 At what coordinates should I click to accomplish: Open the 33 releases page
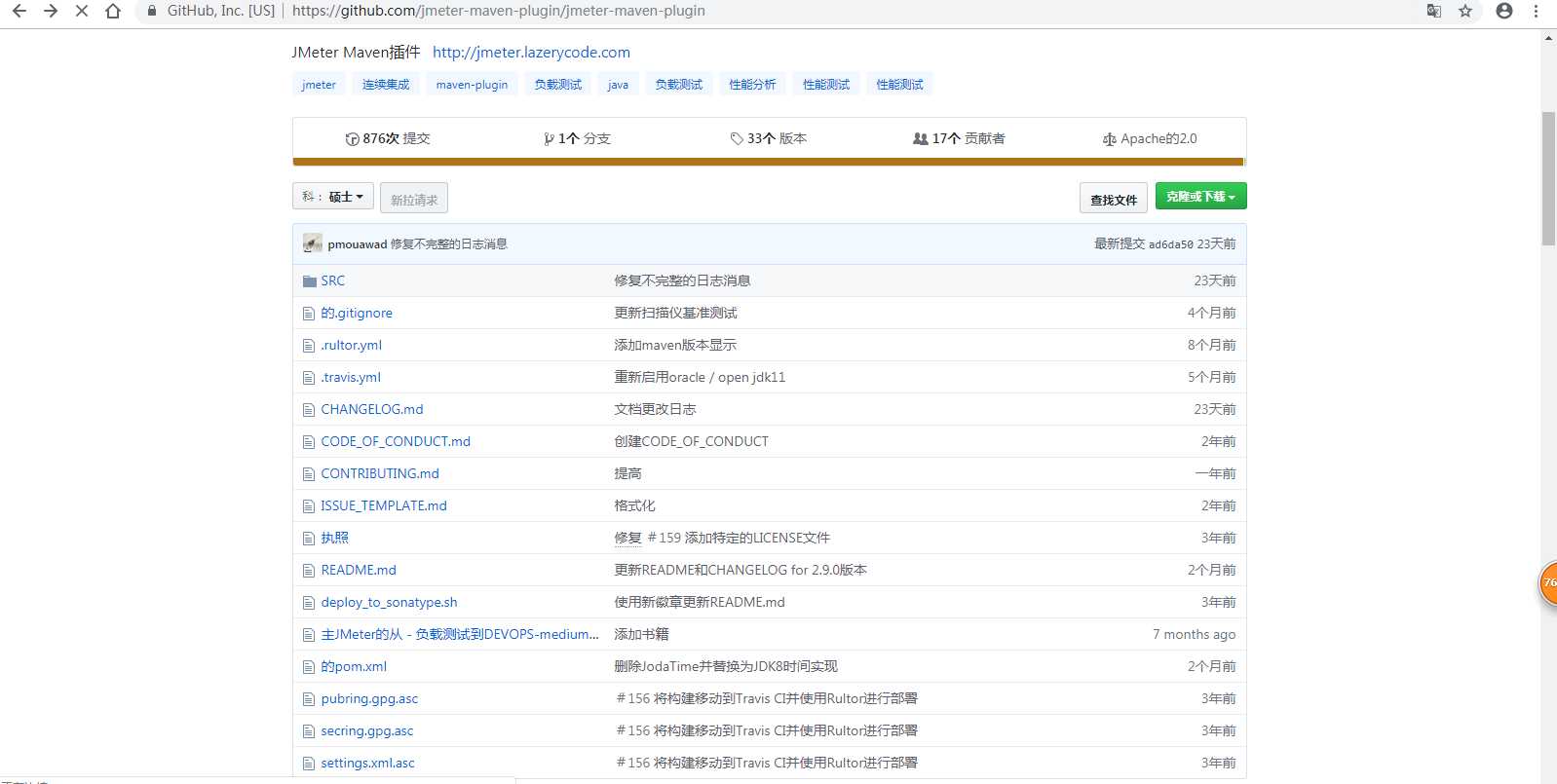769,138
